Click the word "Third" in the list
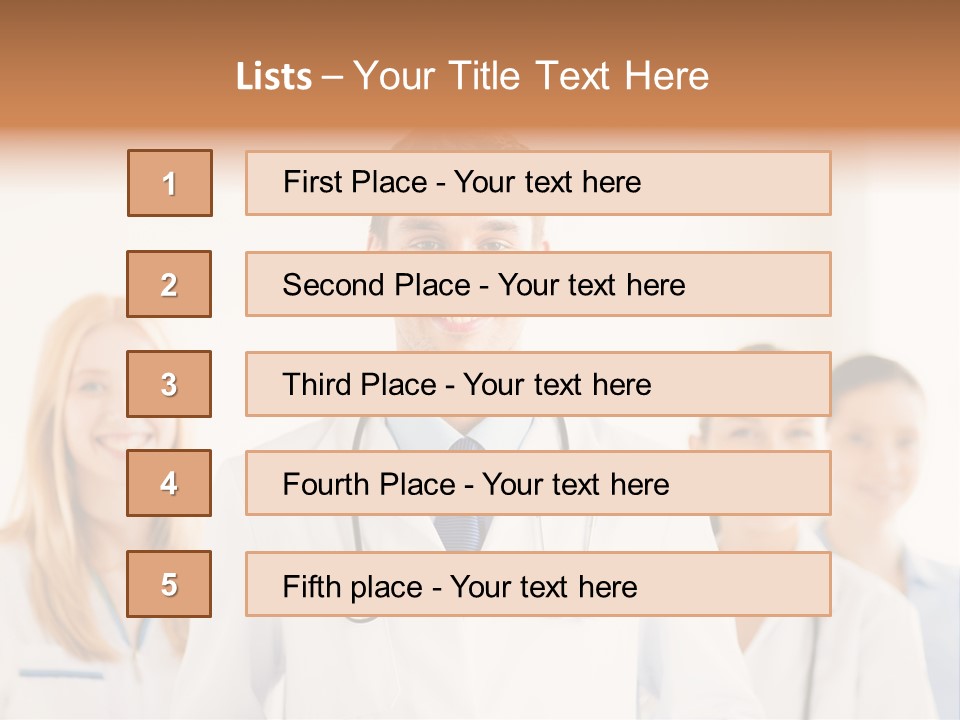This screenshot has width=960, height=720. coord(316,384)
